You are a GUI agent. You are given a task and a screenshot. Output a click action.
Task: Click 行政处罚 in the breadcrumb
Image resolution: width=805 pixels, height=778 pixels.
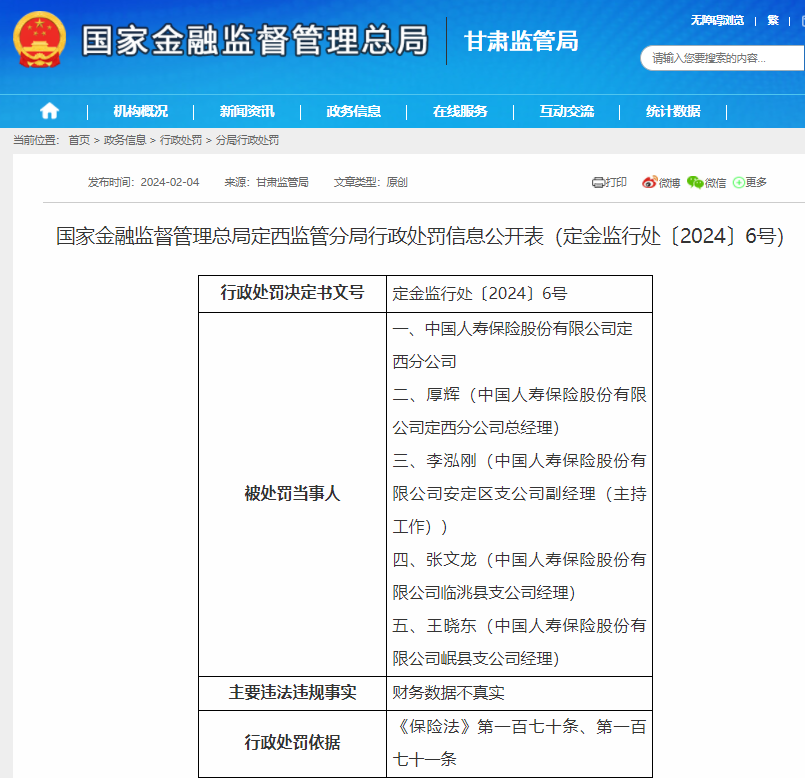point(181,140)
